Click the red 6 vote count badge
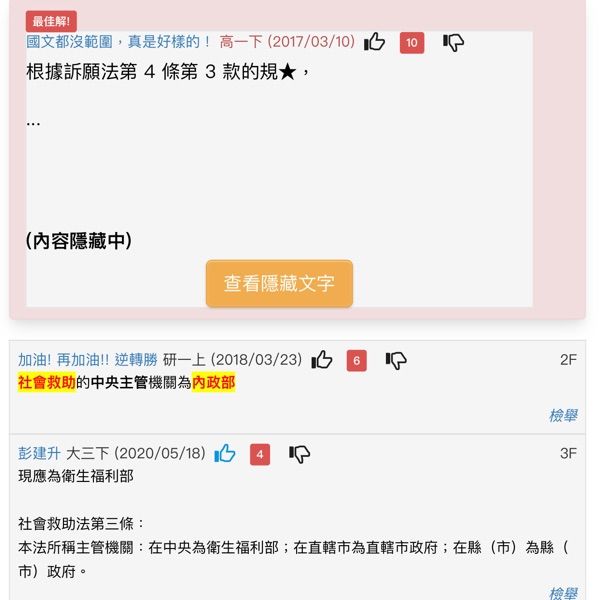This screenshot has height=600, width=600. pyautogui.click(x=356, y=360)
